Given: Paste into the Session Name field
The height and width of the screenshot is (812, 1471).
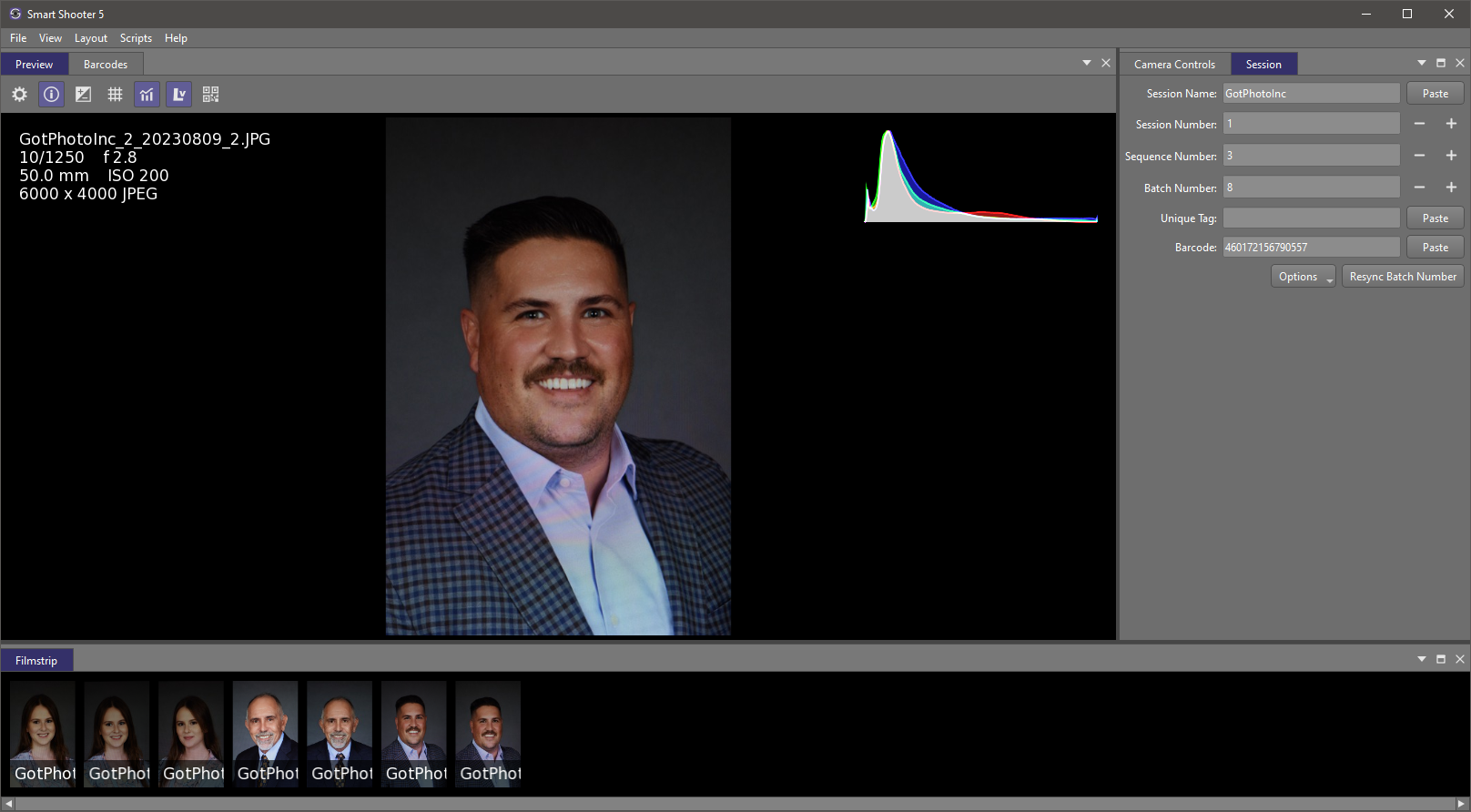Looking at the screenshot, I should coord(1435,94).
